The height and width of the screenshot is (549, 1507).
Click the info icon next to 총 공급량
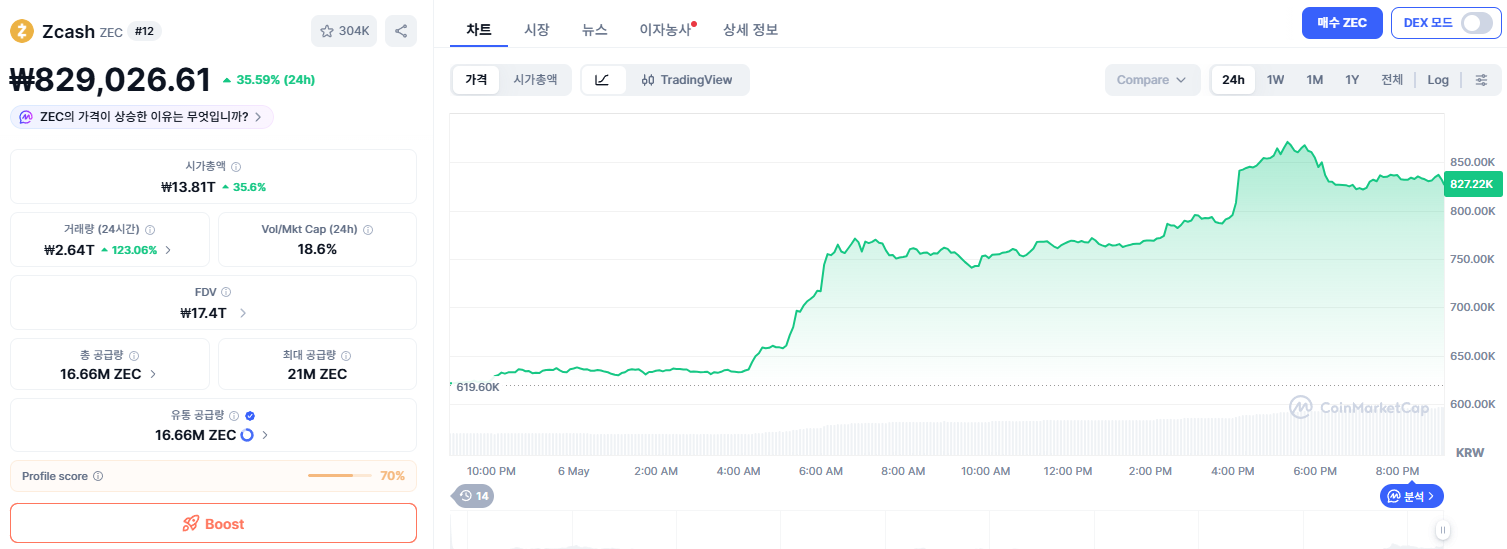[134, 356]
